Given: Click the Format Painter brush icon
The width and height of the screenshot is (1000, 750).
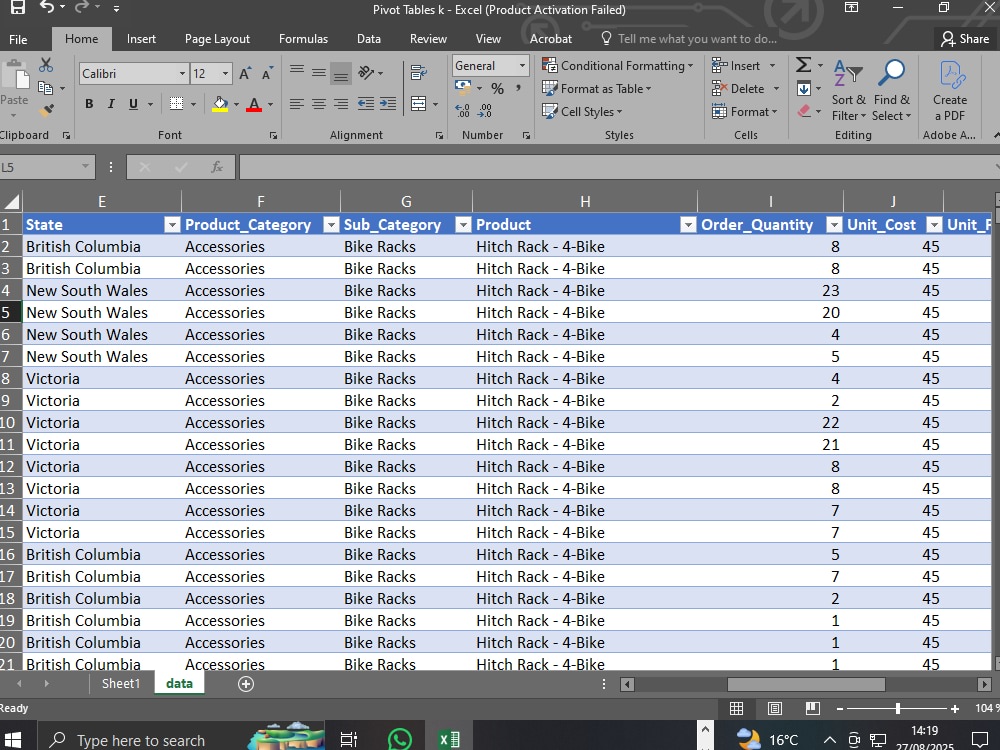Looking at the screenshot, I should pos(46,110).
